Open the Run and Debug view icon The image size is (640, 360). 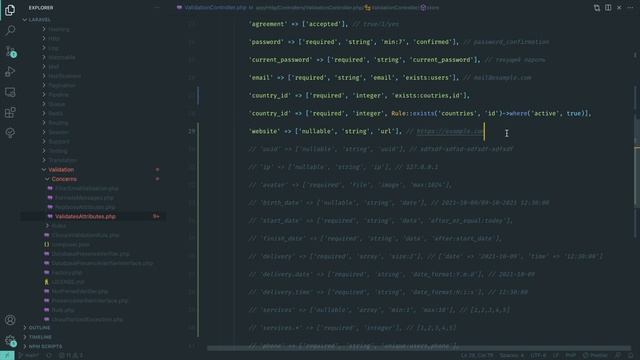pyautogui.click(x=10, y=71)
